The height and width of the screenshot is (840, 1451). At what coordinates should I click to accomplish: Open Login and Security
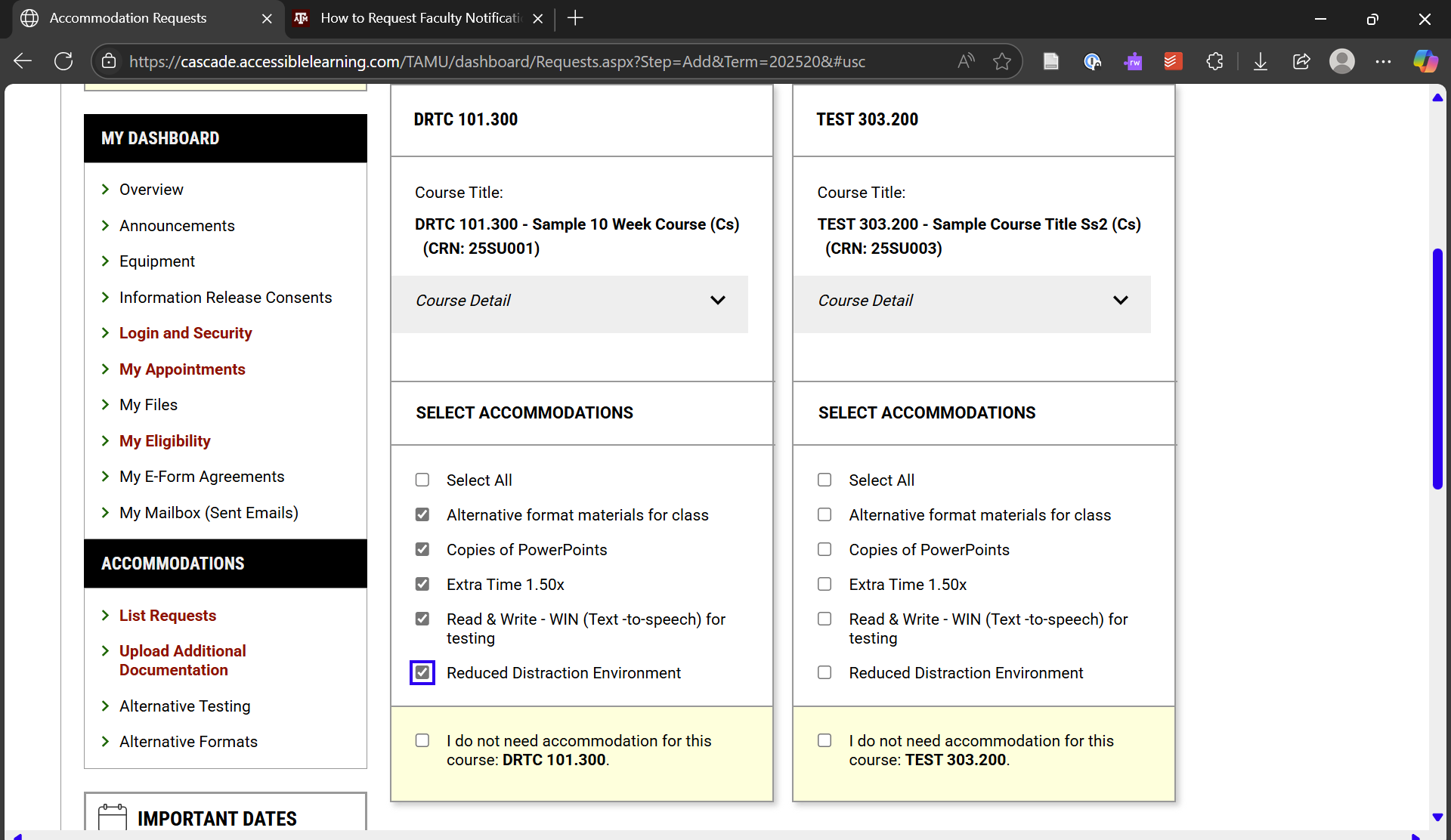click(185, 332)
